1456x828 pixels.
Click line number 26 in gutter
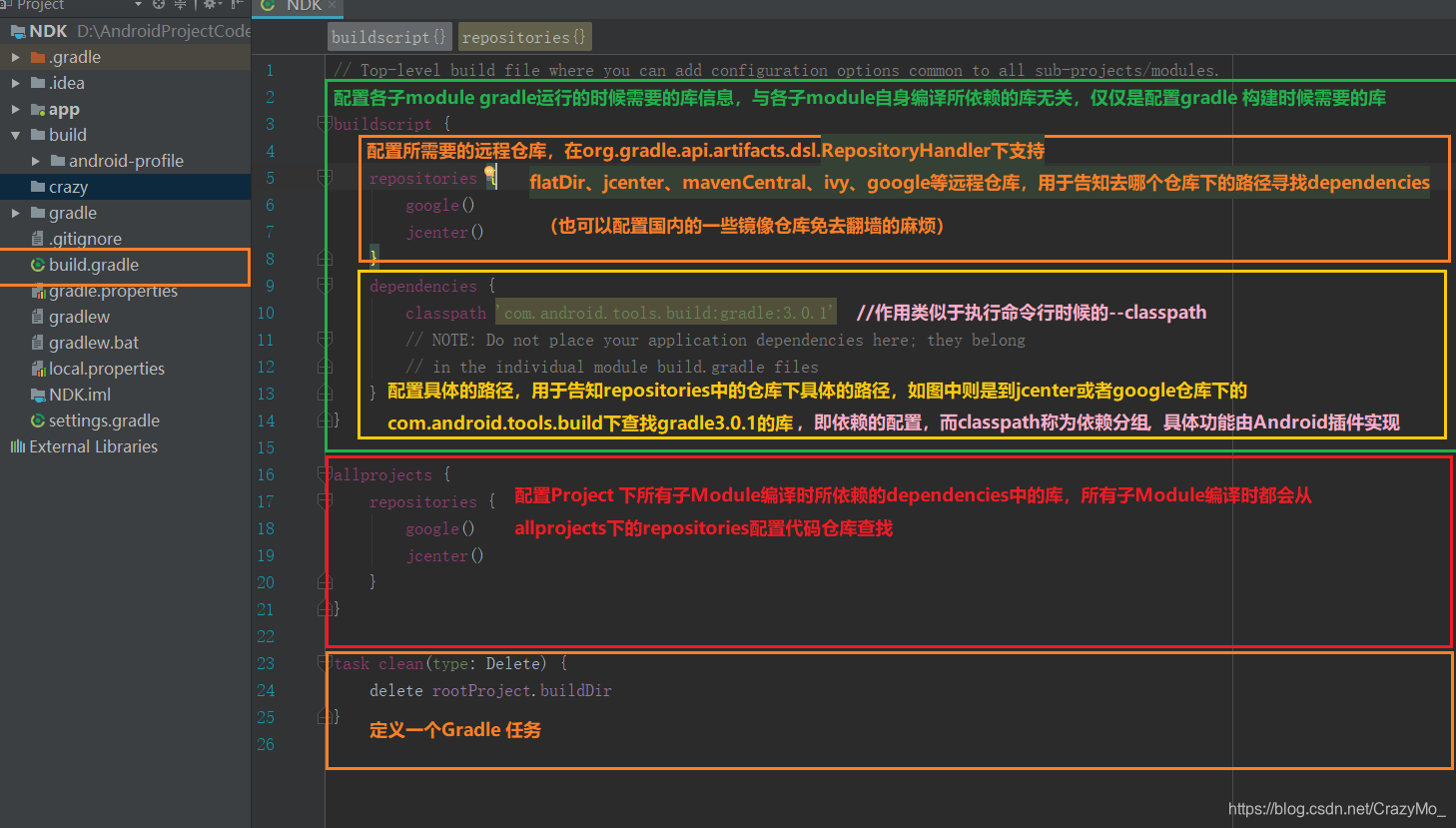pyautogui.click(x=266, y=744)
